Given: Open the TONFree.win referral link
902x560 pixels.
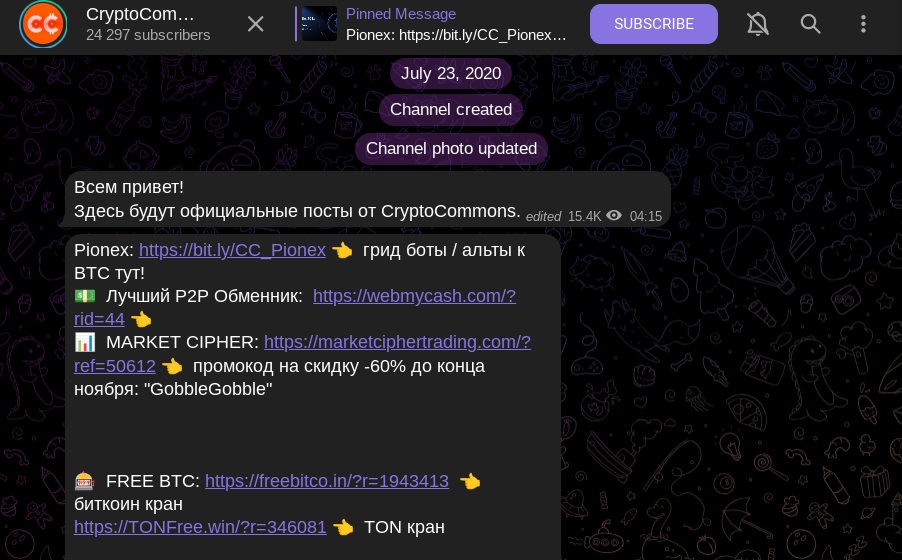Looking at the screenshot, I should (200, 527).
